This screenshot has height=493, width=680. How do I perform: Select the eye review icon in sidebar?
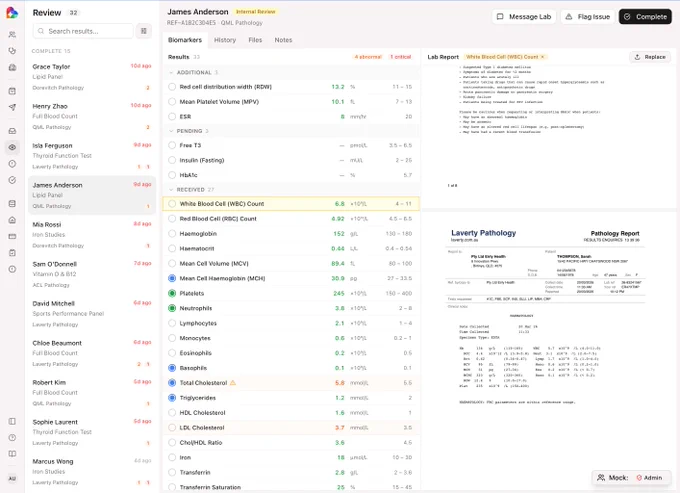(12, 147)
